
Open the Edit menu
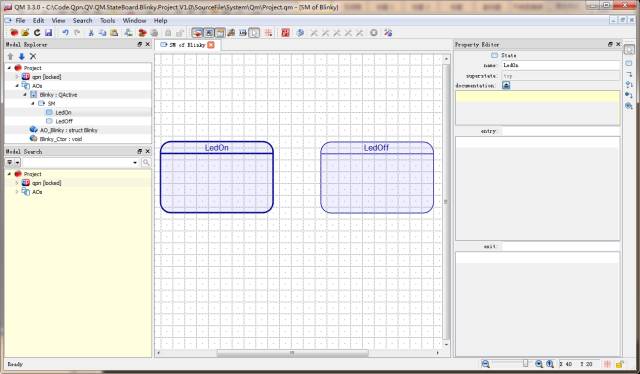(38, 20)
